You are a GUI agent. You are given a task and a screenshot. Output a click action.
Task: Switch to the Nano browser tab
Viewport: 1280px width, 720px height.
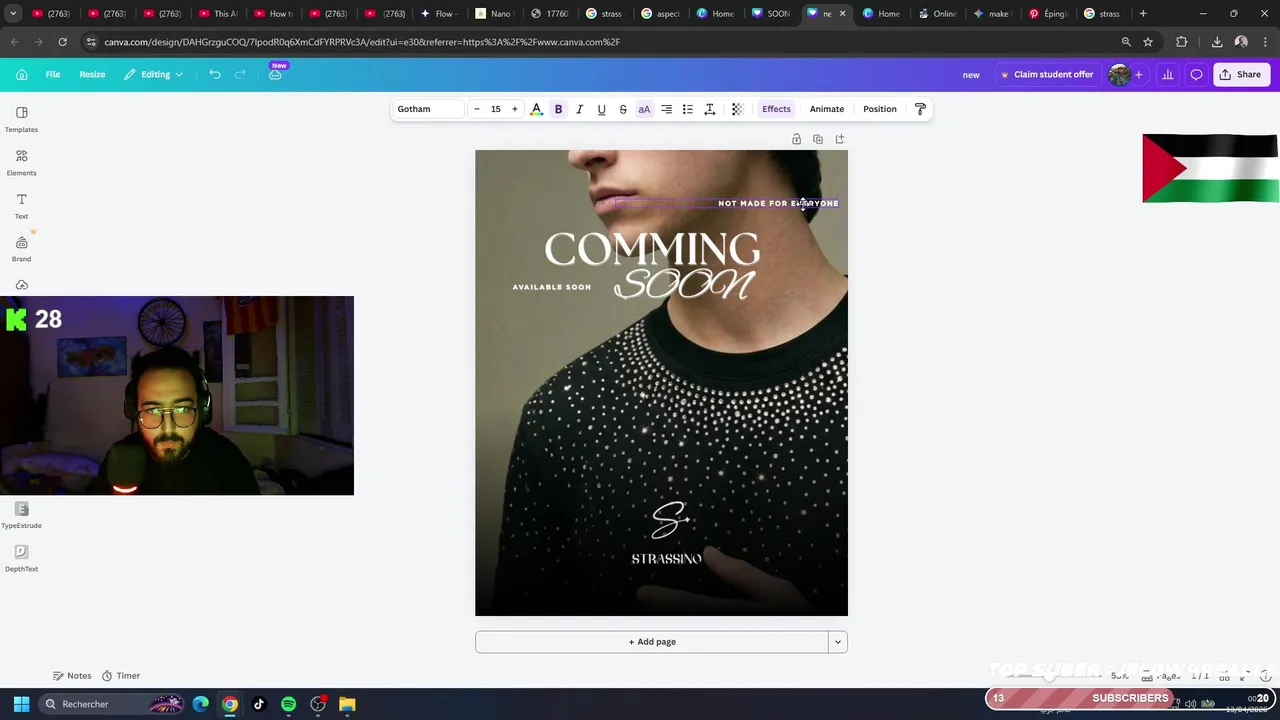(494, 14)
